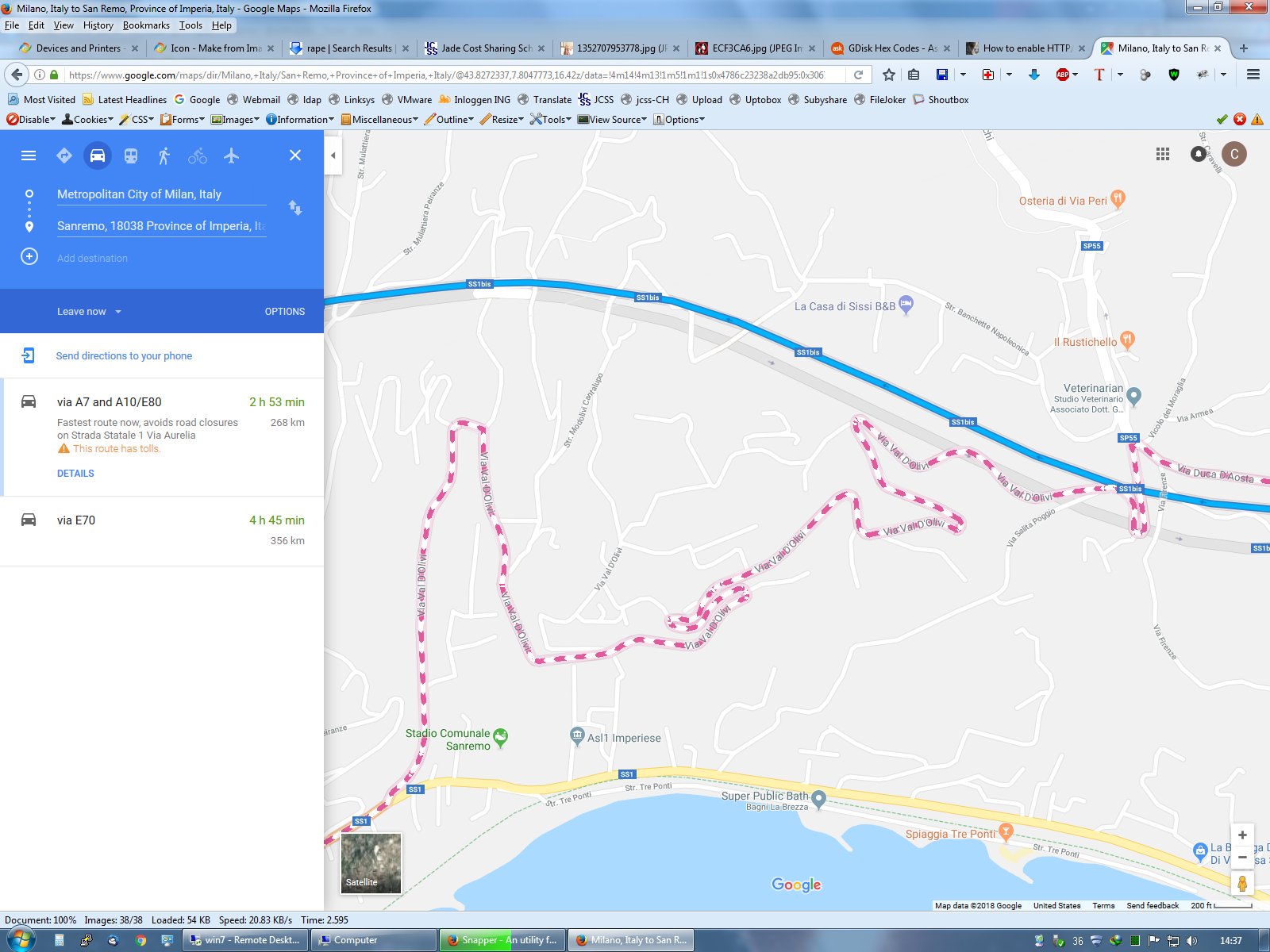Open the Google account avatar

[x=1234, y=154]
